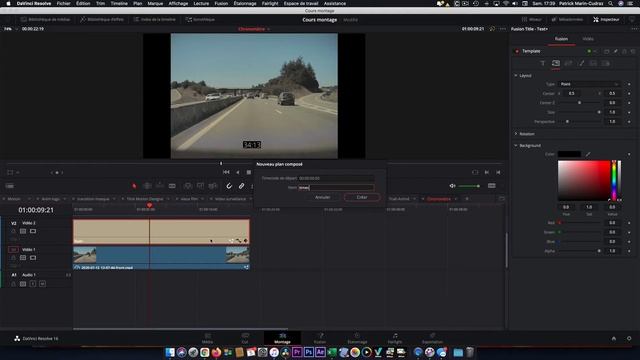Mute the Audio 1 track
Image resolution: width=640 pixels, height=360 pixels.
coord(42,284)
